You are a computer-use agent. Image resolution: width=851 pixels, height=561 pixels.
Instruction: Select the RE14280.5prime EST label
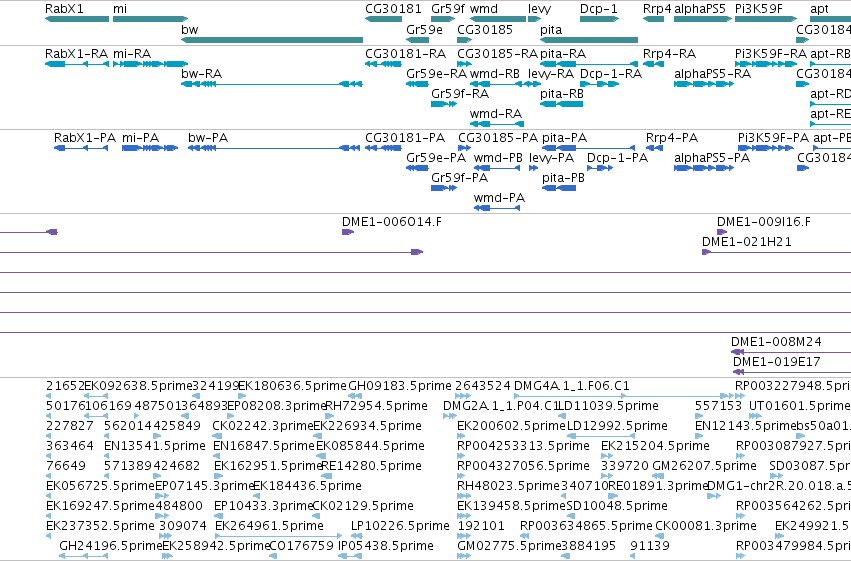coord(372,466)
